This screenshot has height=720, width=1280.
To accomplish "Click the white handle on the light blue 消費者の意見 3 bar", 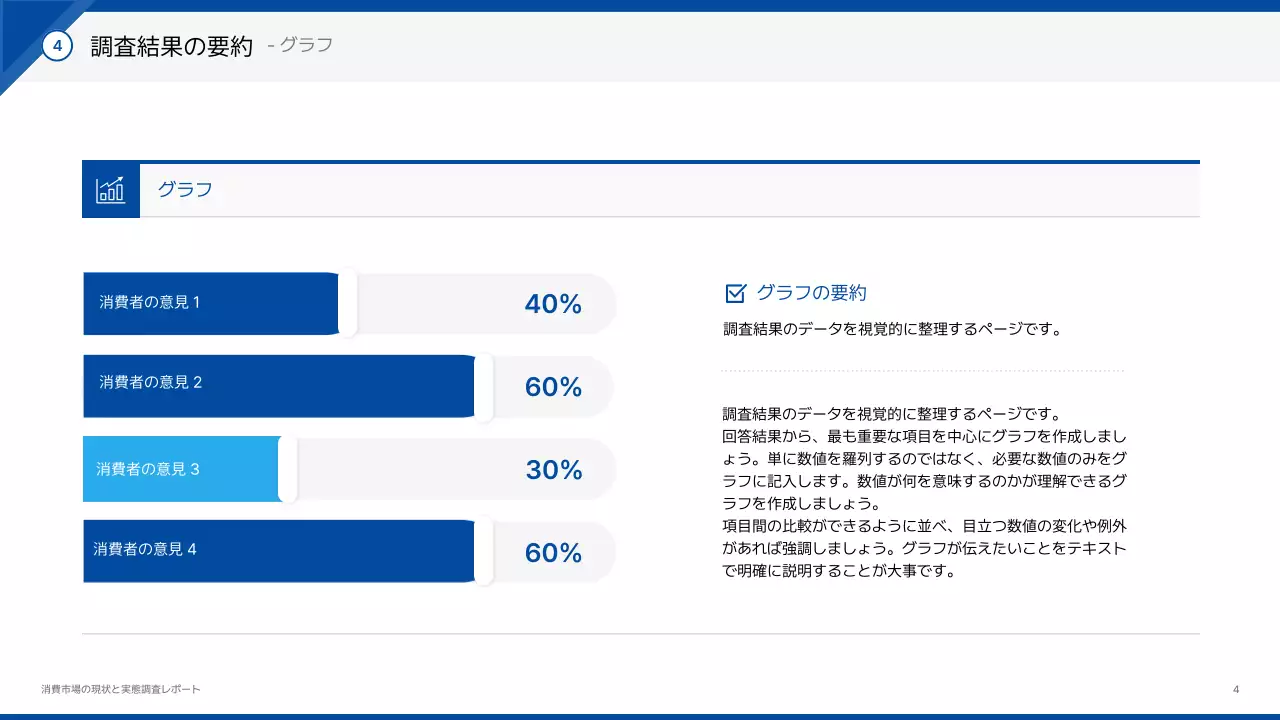I will [x=288, y=468].
